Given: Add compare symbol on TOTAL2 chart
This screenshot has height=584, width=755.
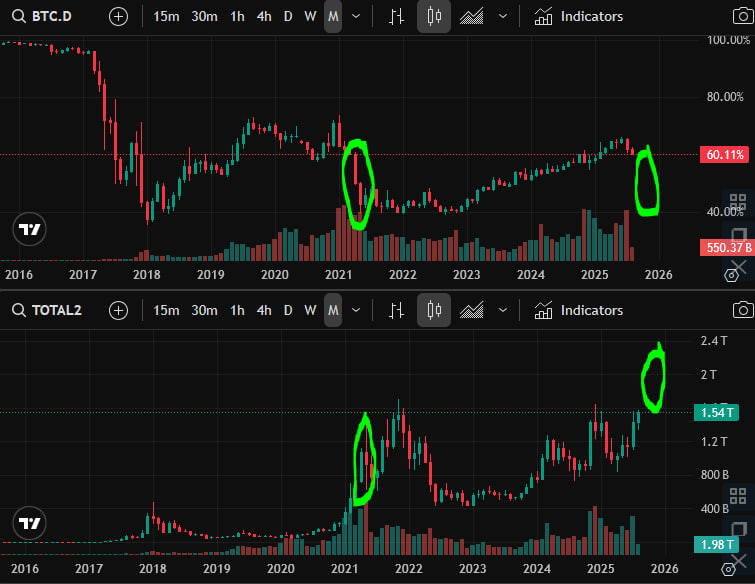Looking at the screenshot, I should coord(118,311).
